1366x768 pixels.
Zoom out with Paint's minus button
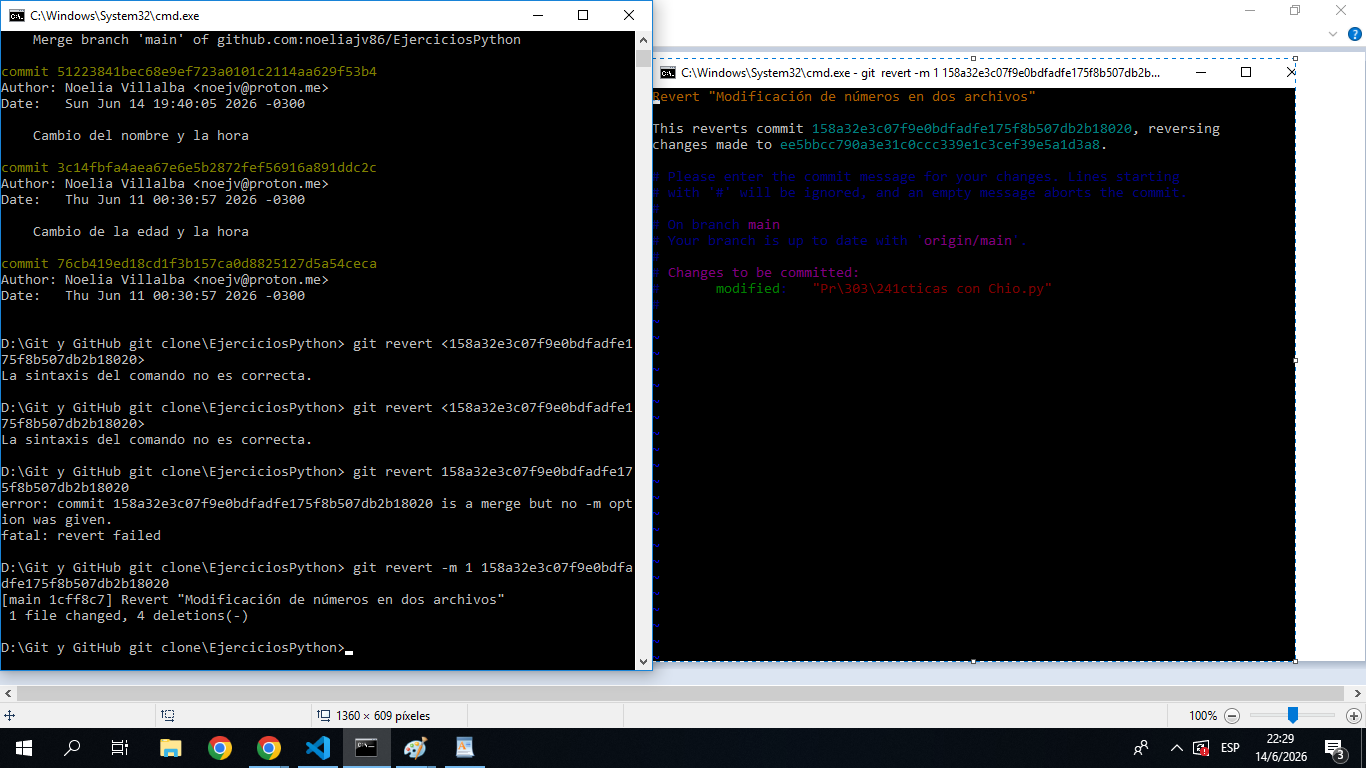(1232, 716)
